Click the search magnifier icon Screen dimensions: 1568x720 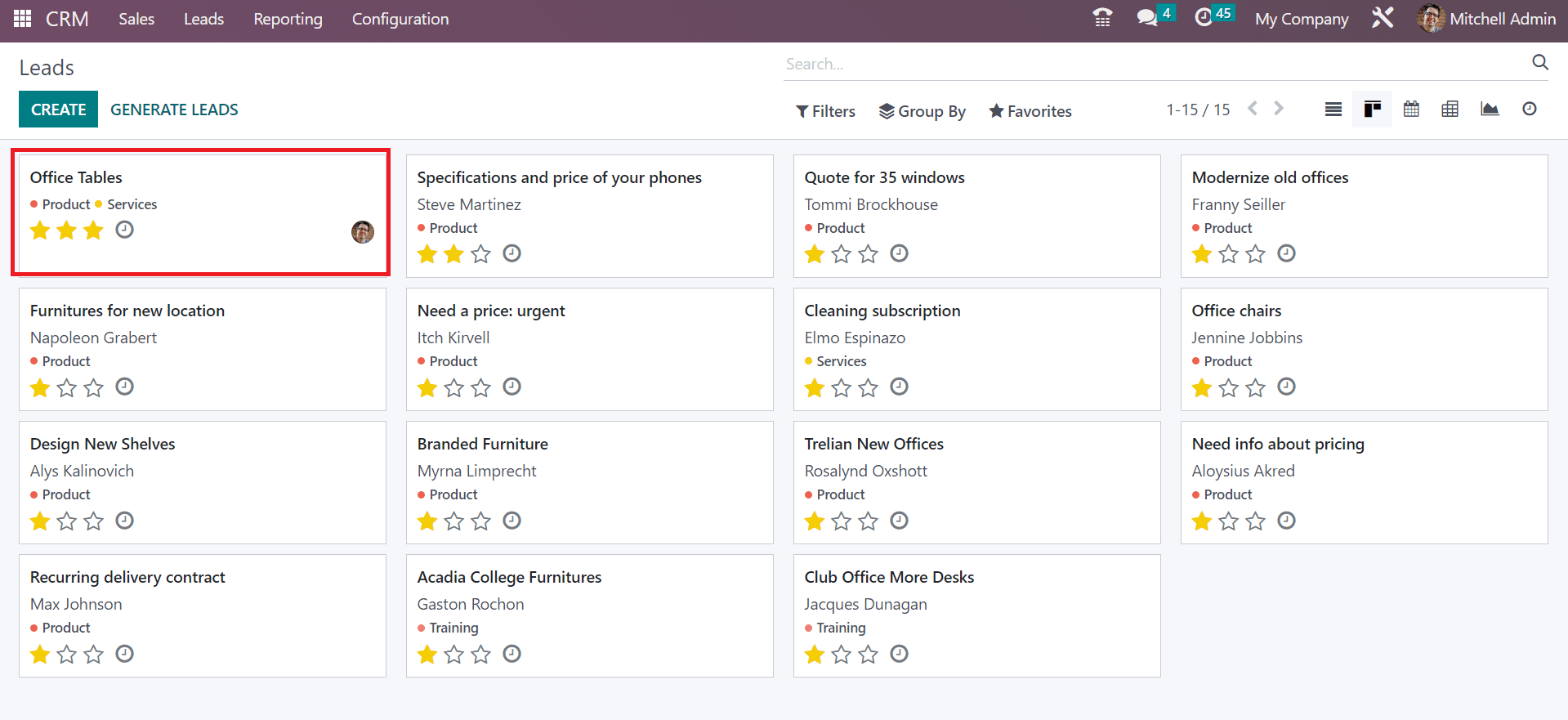[1540, 62]
